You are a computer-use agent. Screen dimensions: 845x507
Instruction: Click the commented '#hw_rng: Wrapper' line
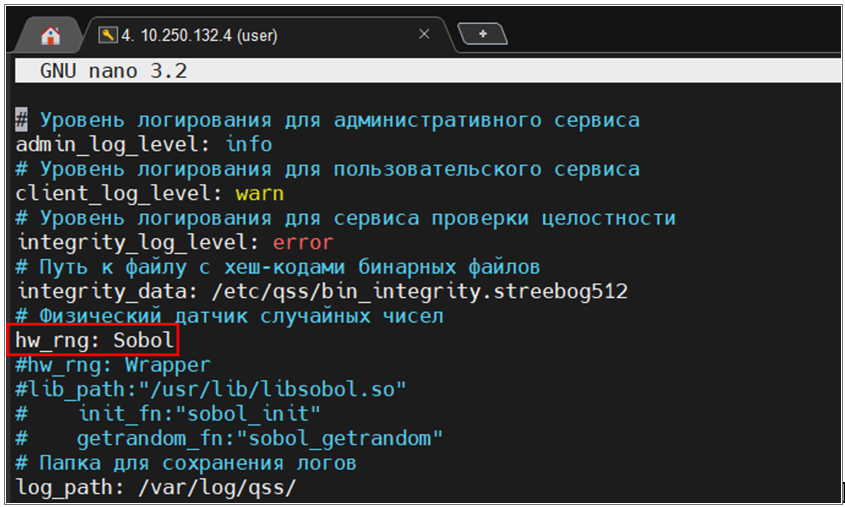pos(112,365)
